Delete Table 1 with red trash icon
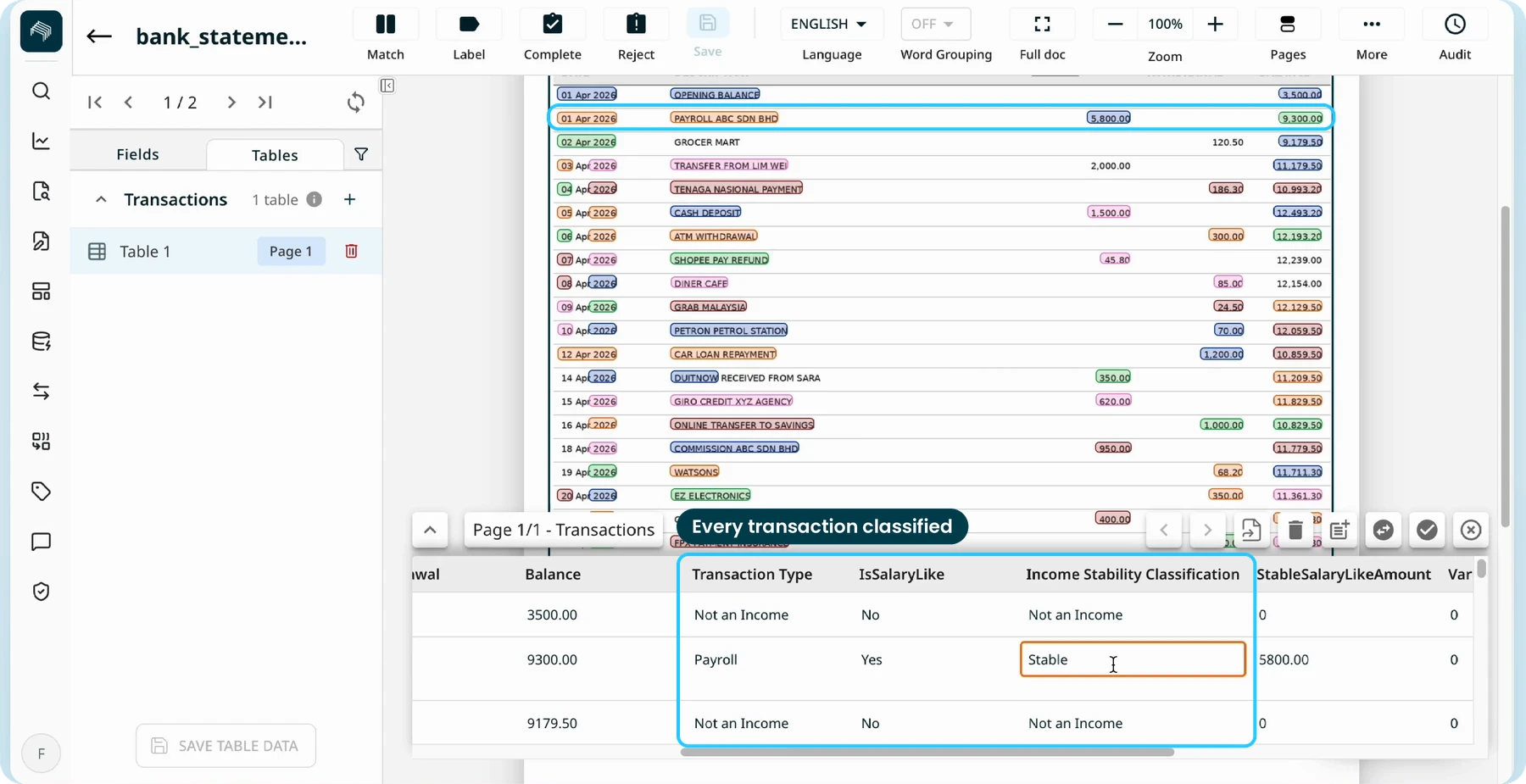1526x784 pixels. 351,251
